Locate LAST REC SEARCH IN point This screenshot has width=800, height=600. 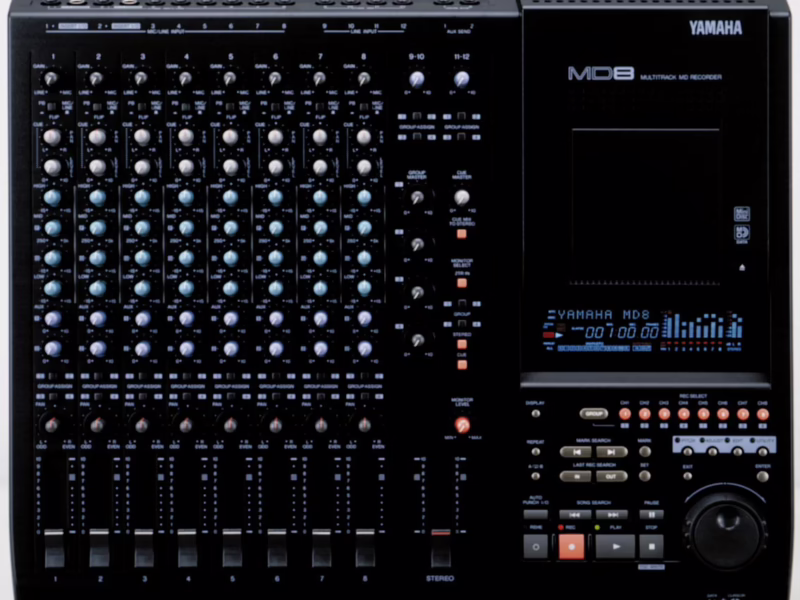pos(576,477)
